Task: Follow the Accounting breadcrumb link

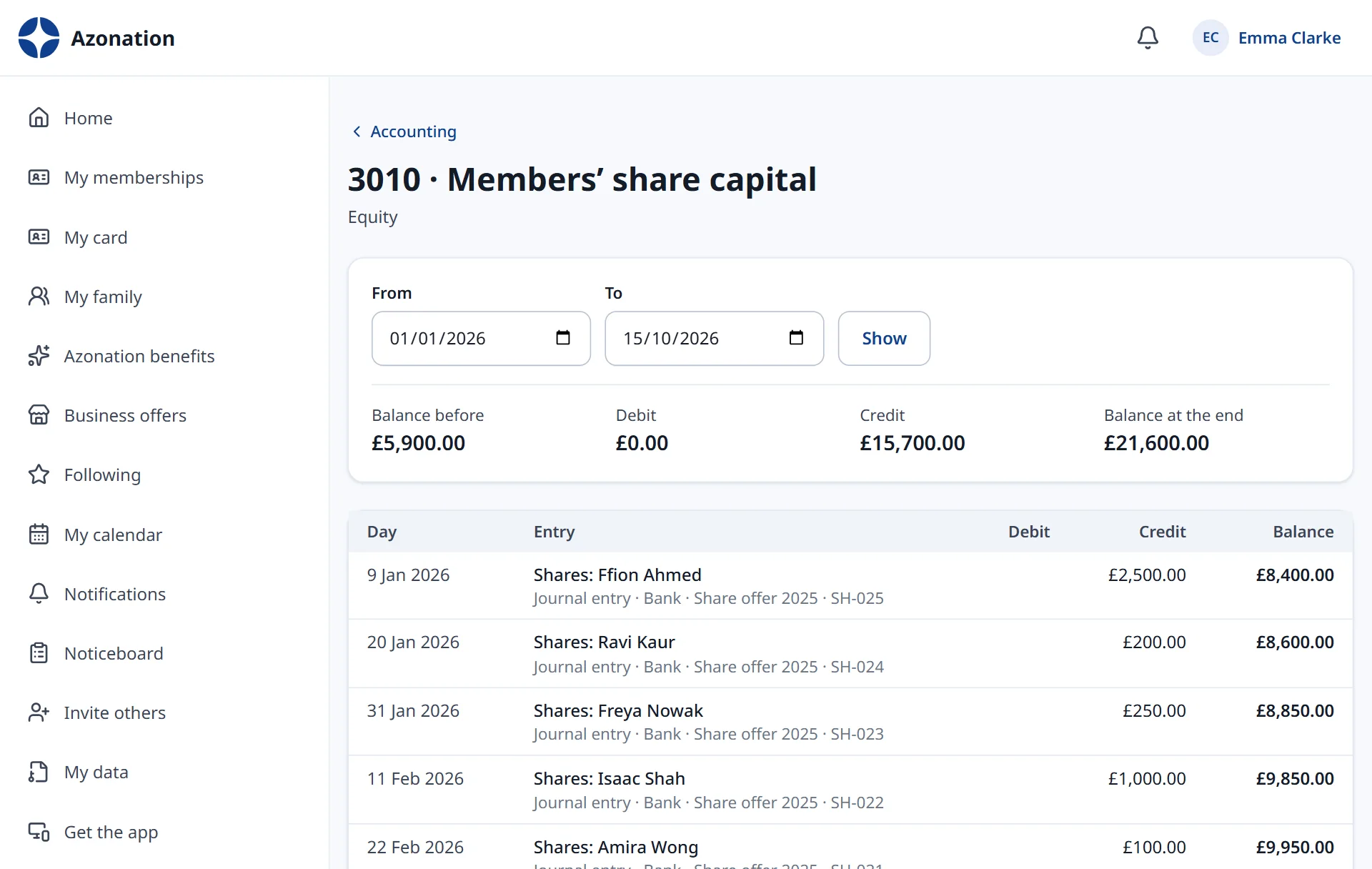Action: [x=413, y=131]
